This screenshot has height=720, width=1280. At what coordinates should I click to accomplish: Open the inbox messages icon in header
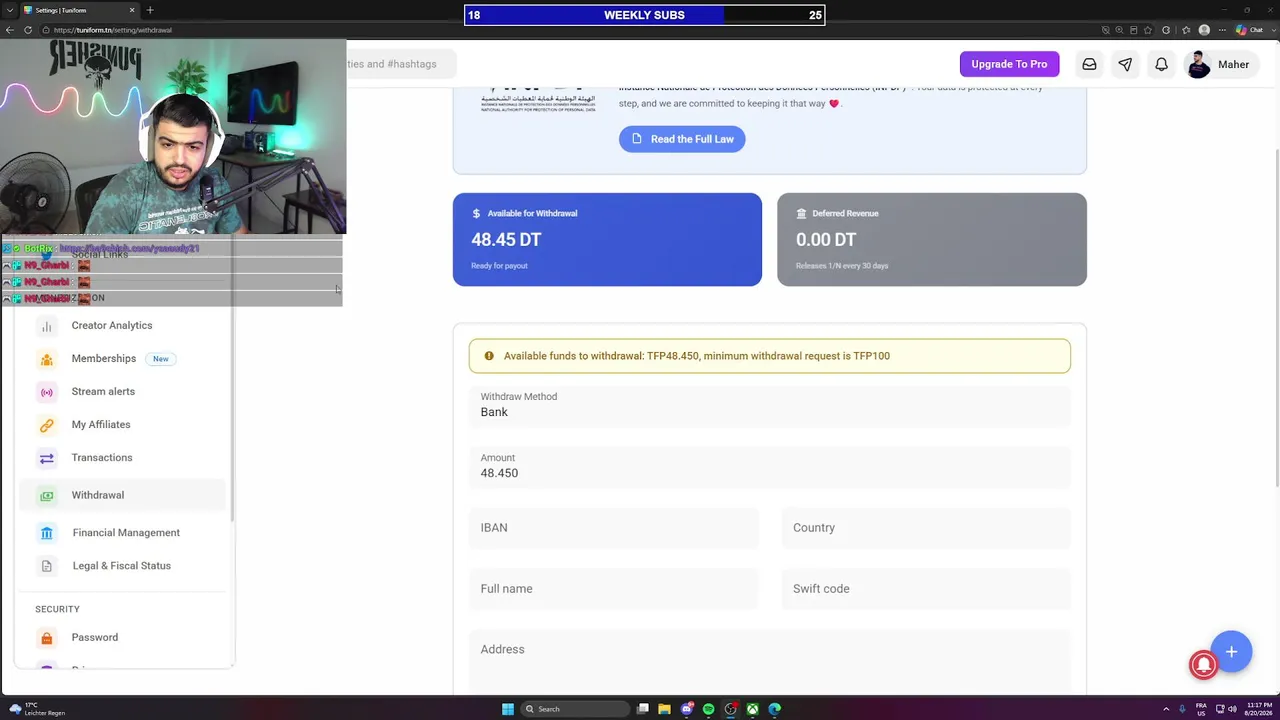click(x=1089, y=64)
